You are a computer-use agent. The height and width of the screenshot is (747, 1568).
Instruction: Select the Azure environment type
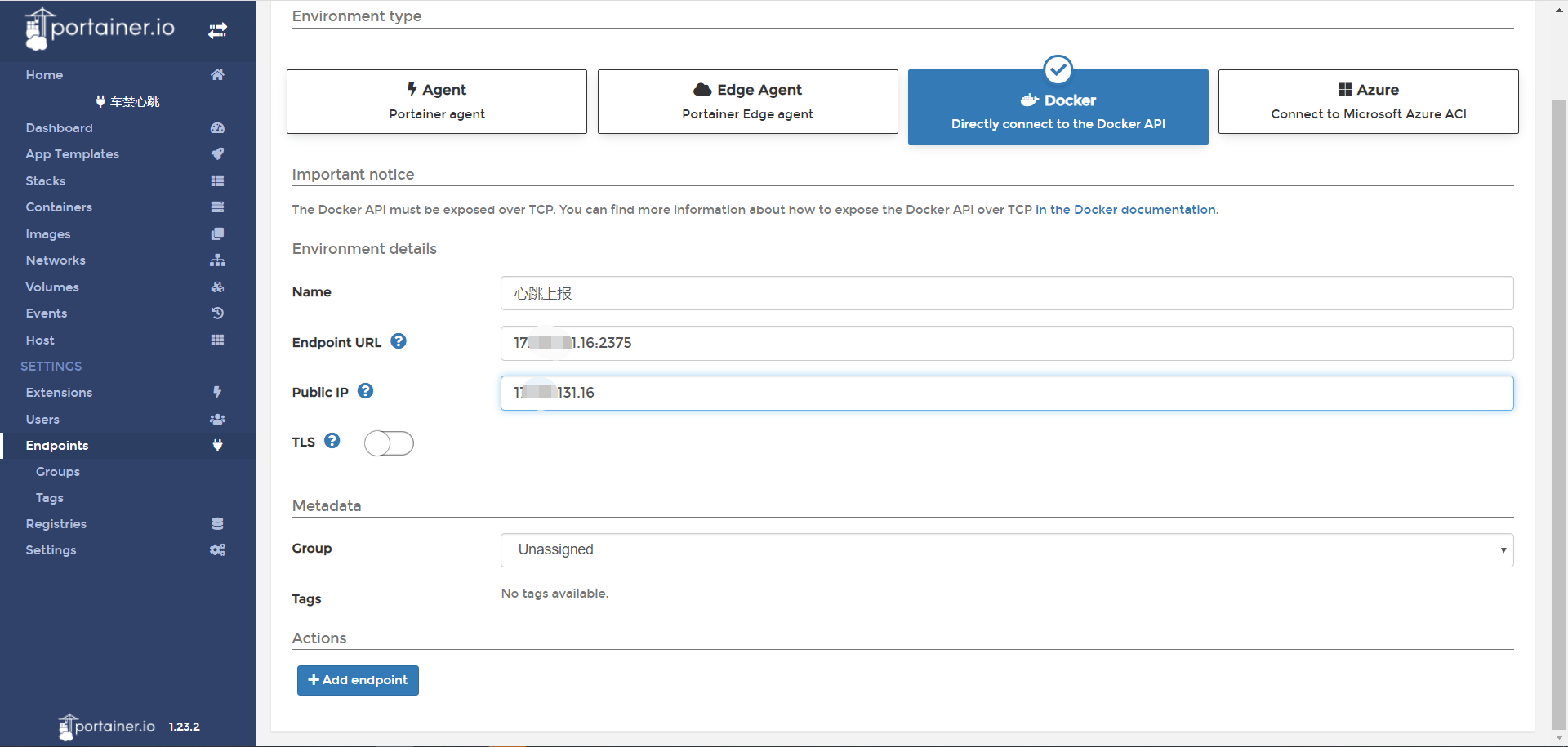click(1369, 101)
